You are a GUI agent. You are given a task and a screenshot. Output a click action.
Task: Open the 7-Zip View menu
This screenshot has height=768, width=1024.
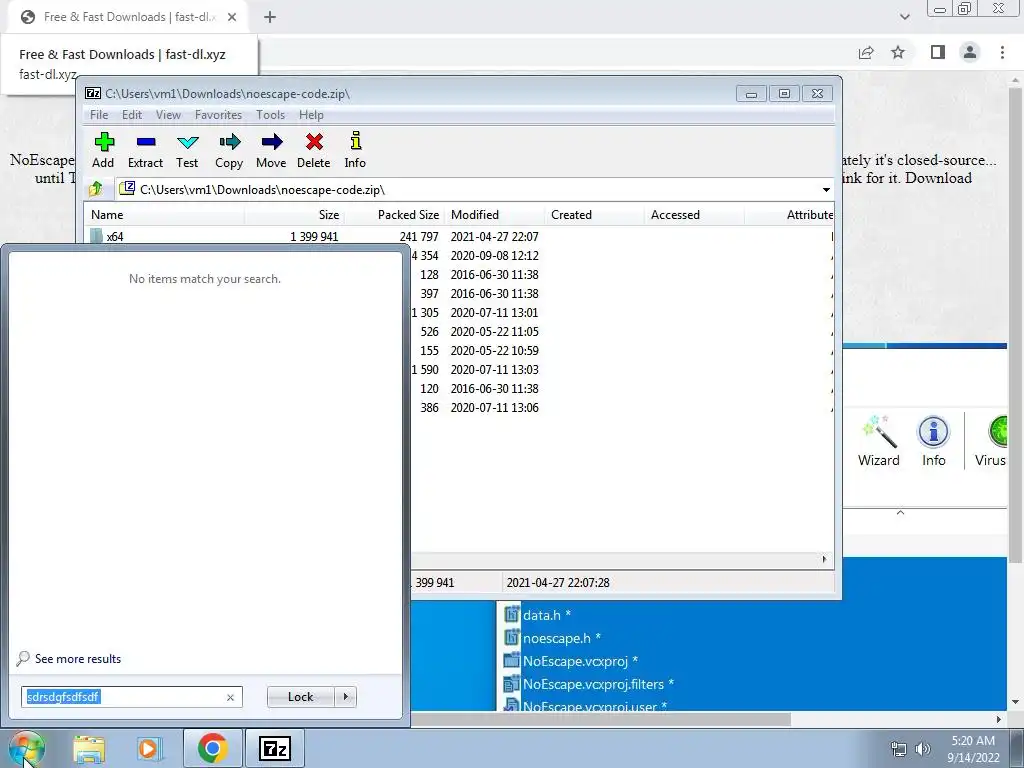[168, 115]
